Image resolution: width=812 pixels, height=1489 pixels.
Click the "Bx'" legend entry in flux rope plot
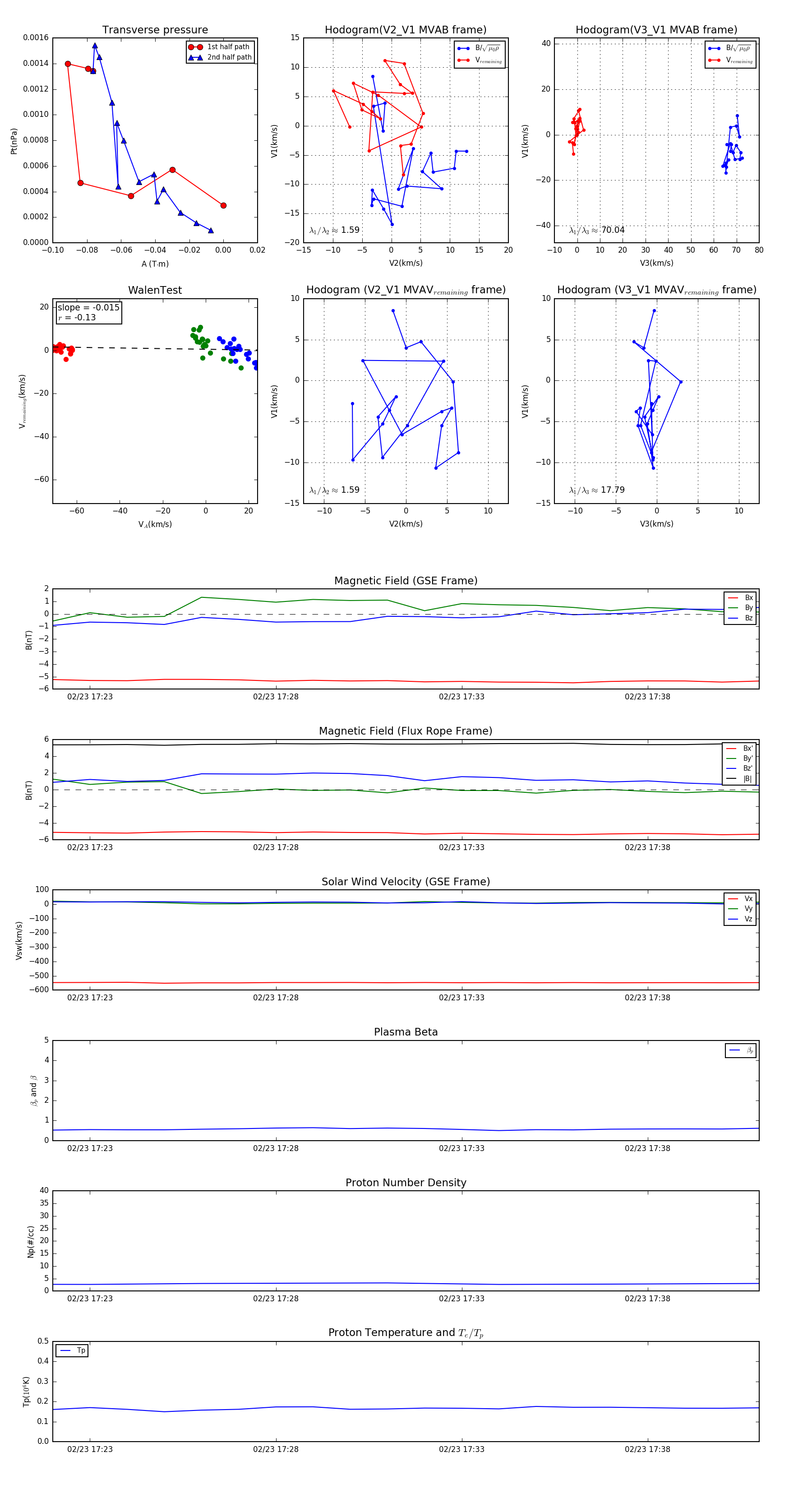740,749
